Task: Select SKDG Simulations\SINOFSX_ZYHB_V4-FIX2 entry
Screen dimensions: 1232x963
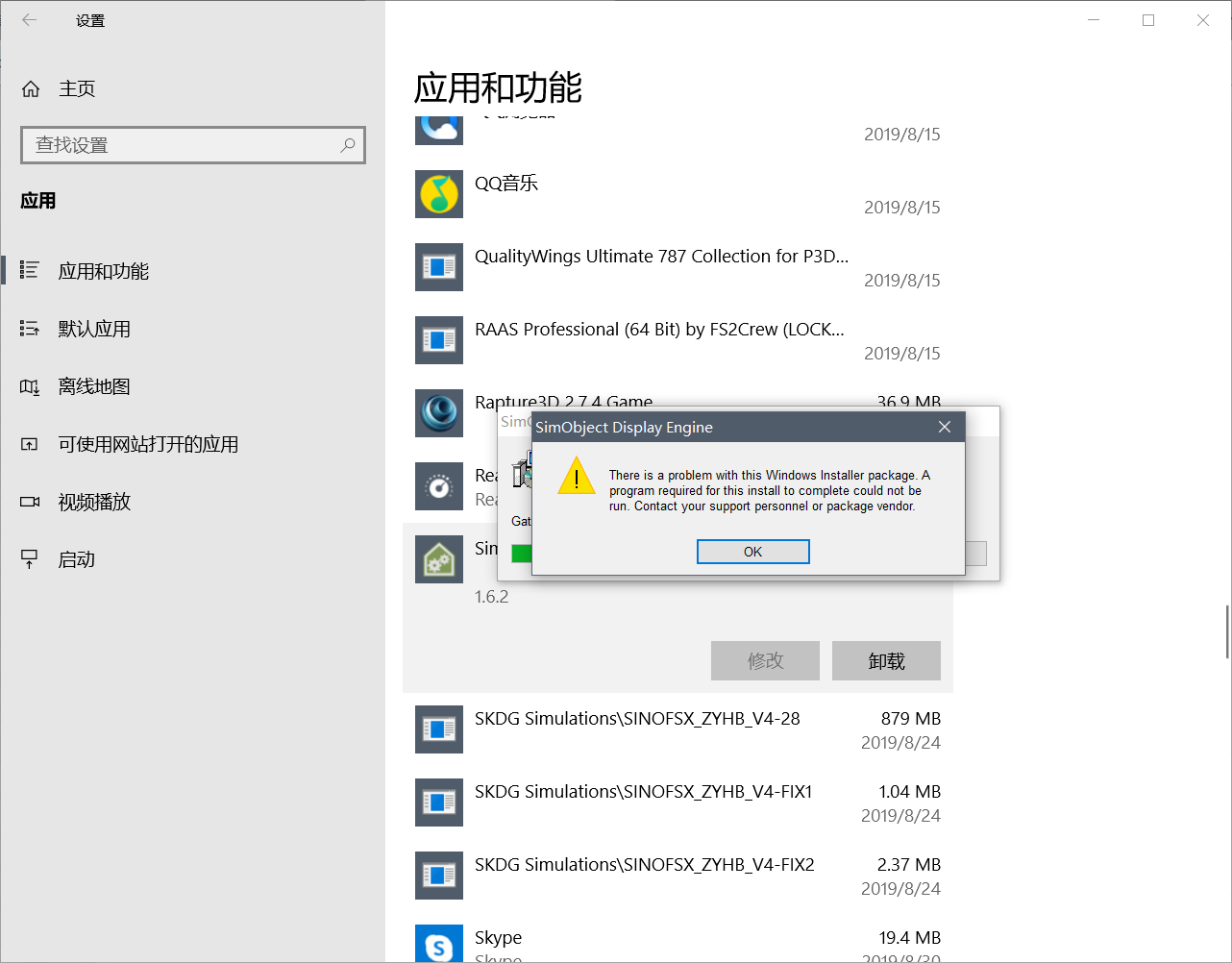Action: coord(678,876)
